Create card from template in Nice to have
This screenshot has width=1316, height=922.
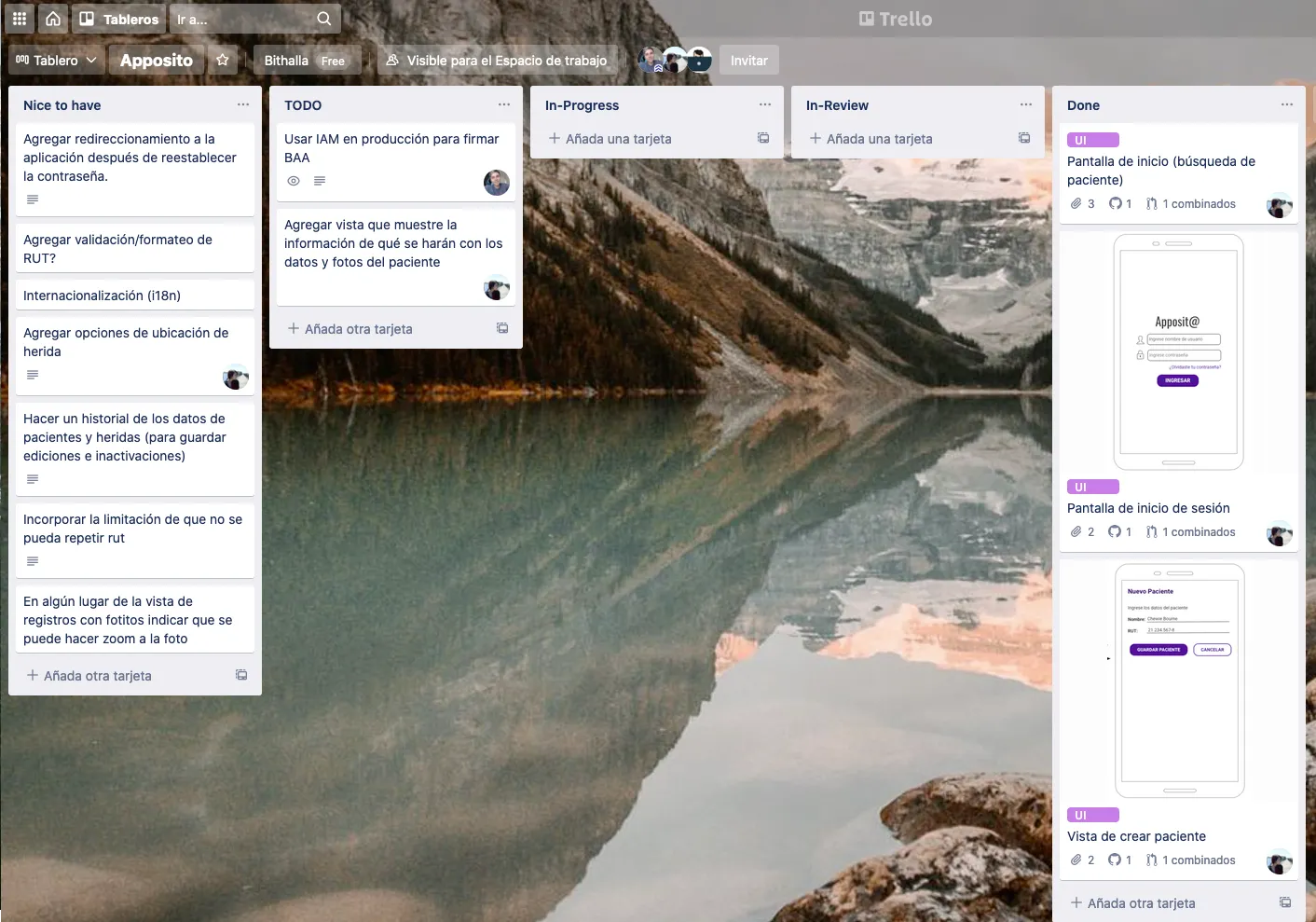coord(241,675)
